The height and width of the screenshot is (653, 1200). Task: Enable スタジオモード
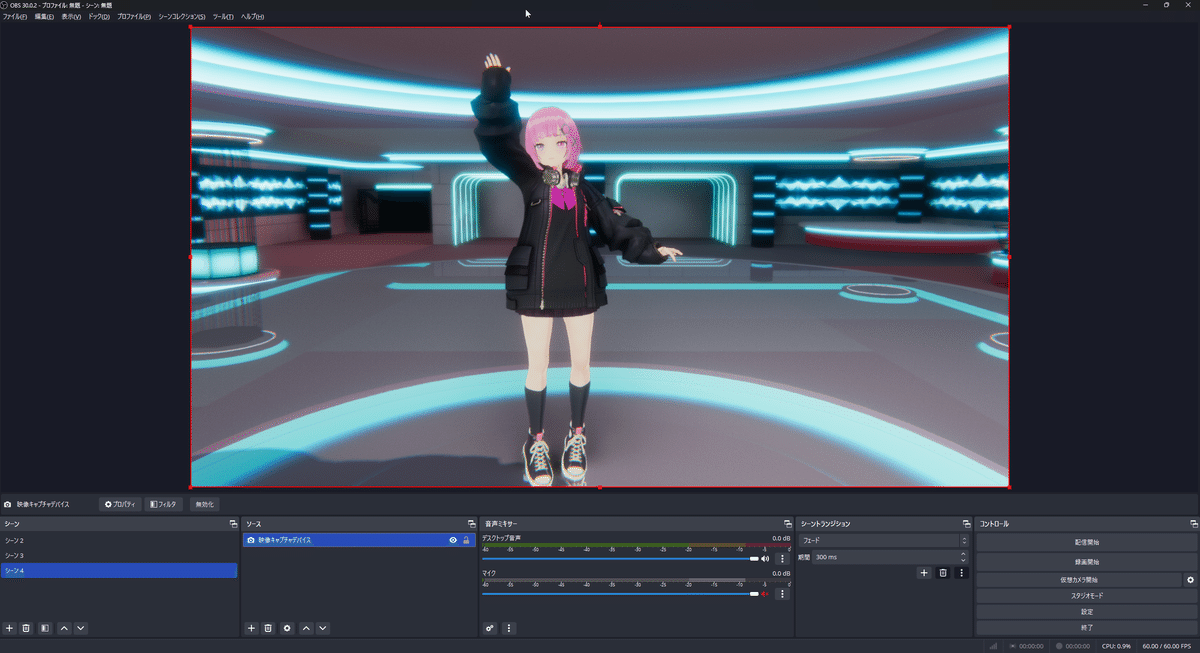coord(1086,594)
